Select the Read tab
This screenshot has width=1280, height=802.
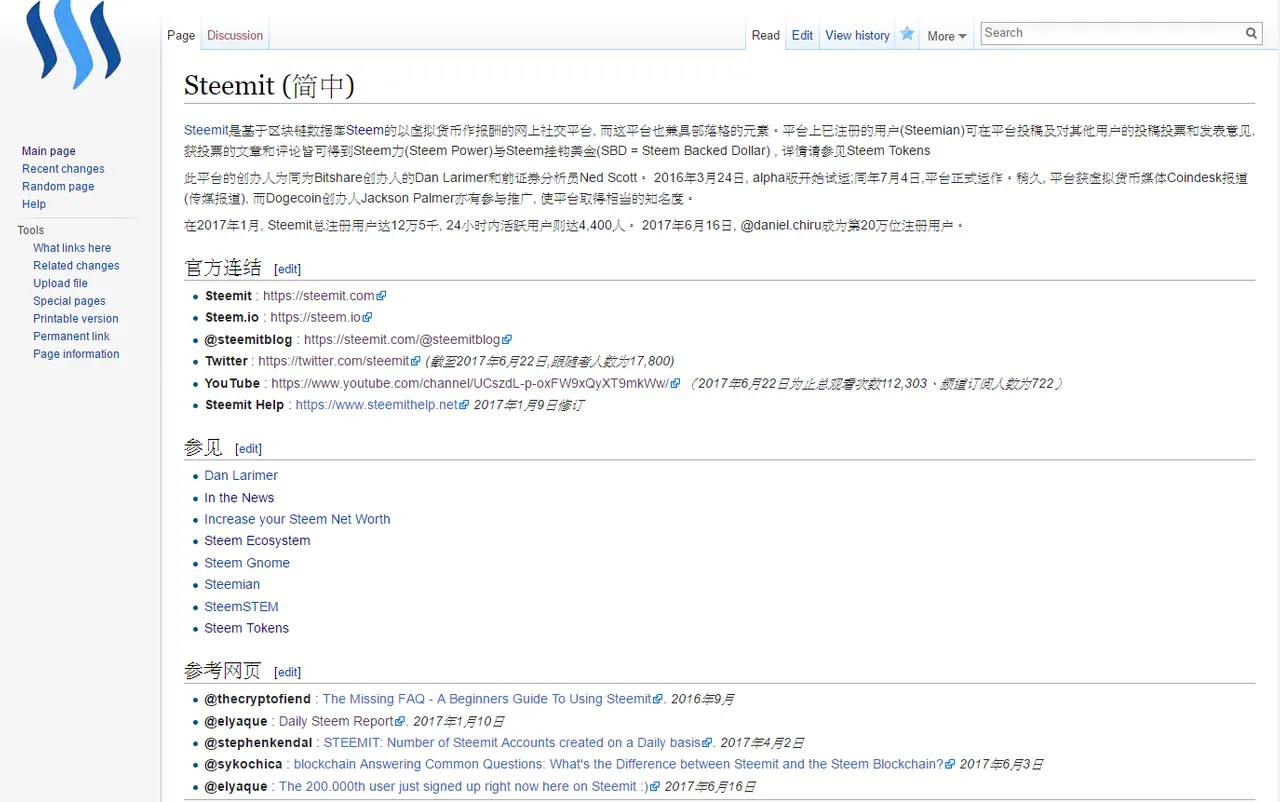(766, 35)
